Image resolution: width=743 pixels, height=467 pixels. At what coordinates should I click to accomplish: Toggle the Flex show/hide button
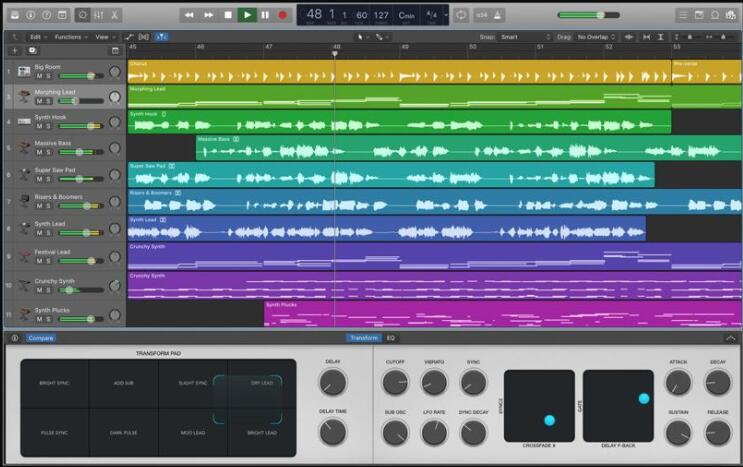(x=144, y=37)
